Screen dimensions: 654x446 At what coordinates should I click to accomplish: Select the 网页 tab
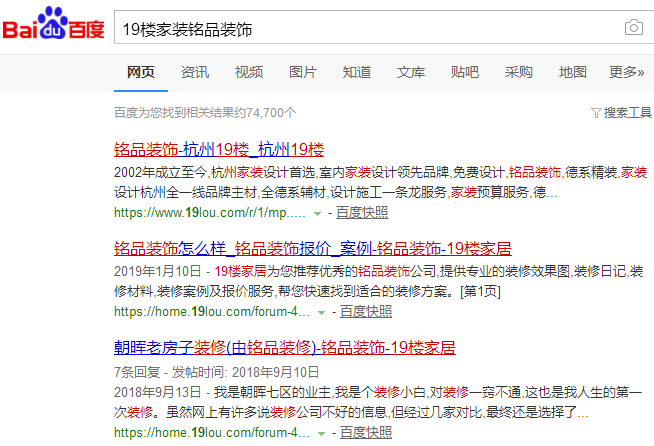pyautogui.click(x=141, y=72)
